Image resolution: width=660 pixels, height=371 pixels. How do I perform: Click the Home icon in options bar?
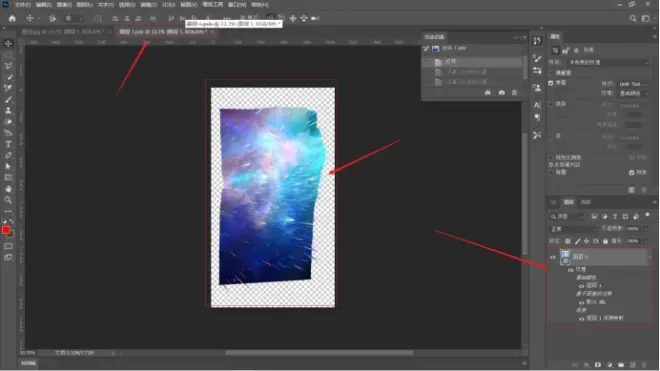click(12, 19)
